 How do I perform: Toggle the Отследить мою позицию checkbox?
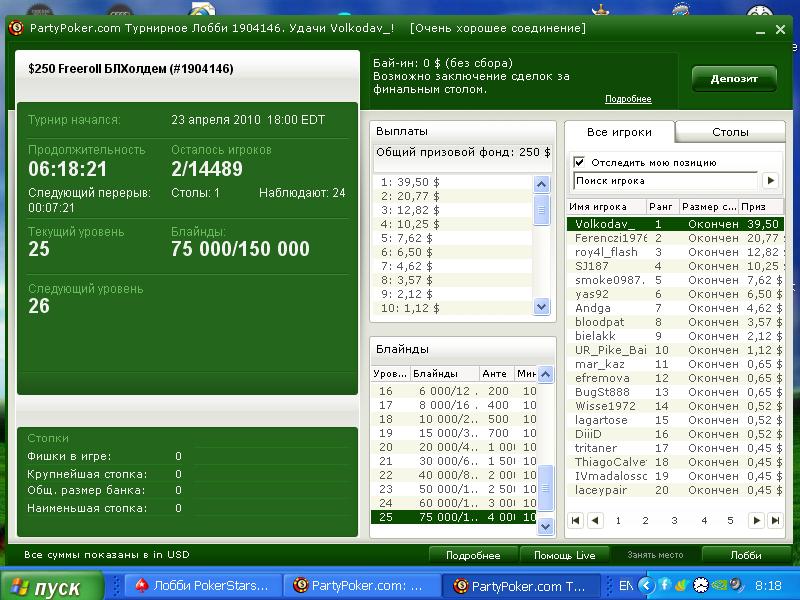[579, 162]
